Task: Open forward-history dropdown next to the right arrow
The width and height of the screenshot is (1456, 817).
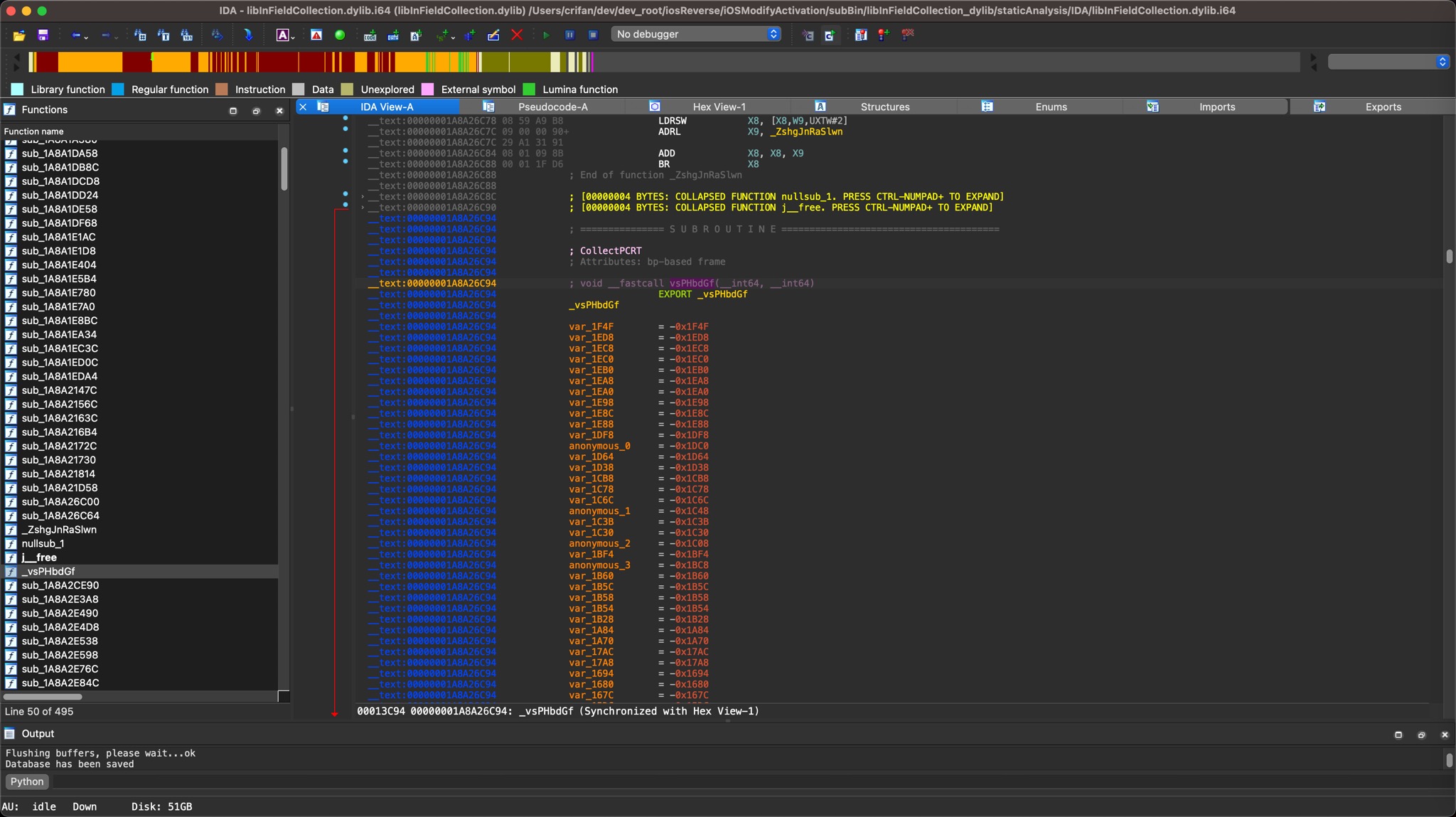Action: tap(116, 36)
